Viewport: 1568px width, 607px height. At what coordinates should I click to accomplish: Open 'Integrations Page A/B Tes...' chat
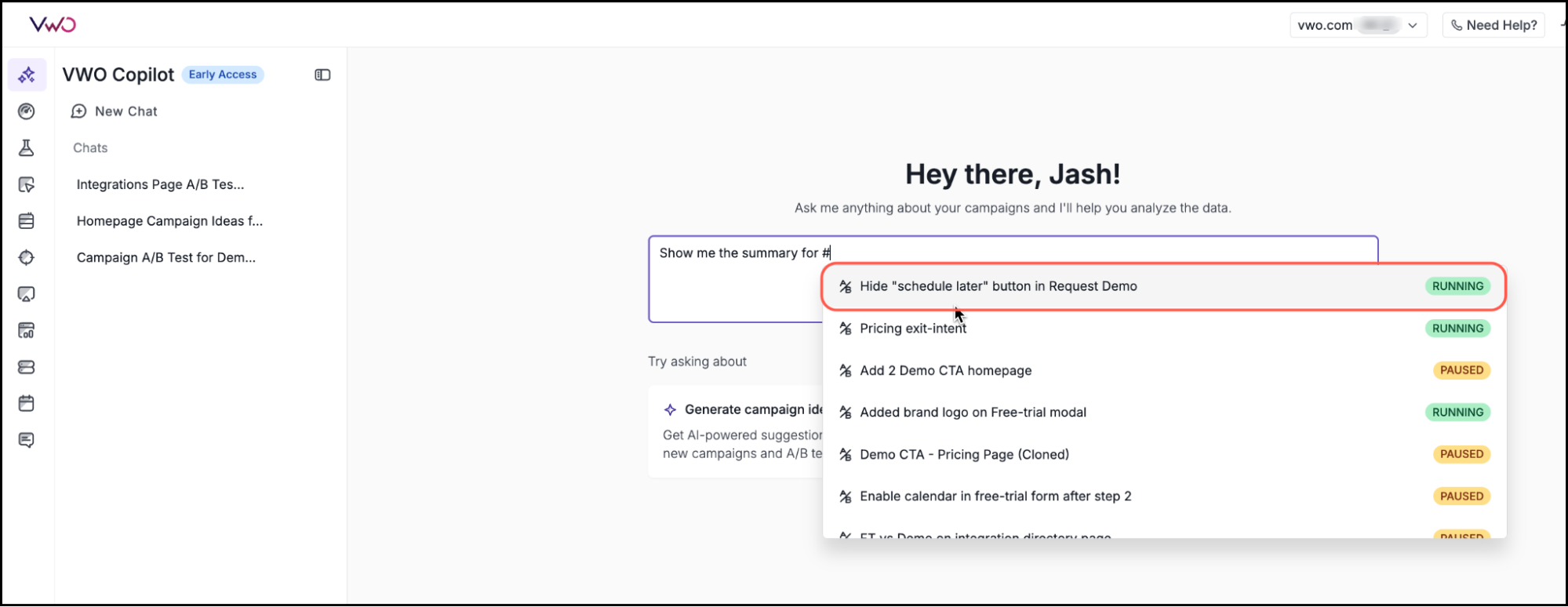tap(160, 184)
